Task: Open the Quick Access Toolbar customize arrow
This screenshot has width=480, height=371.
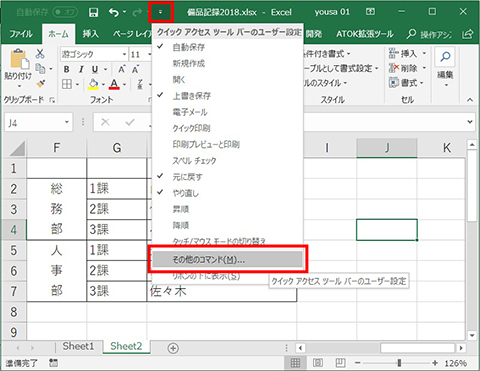Action: tap(160, 12)
